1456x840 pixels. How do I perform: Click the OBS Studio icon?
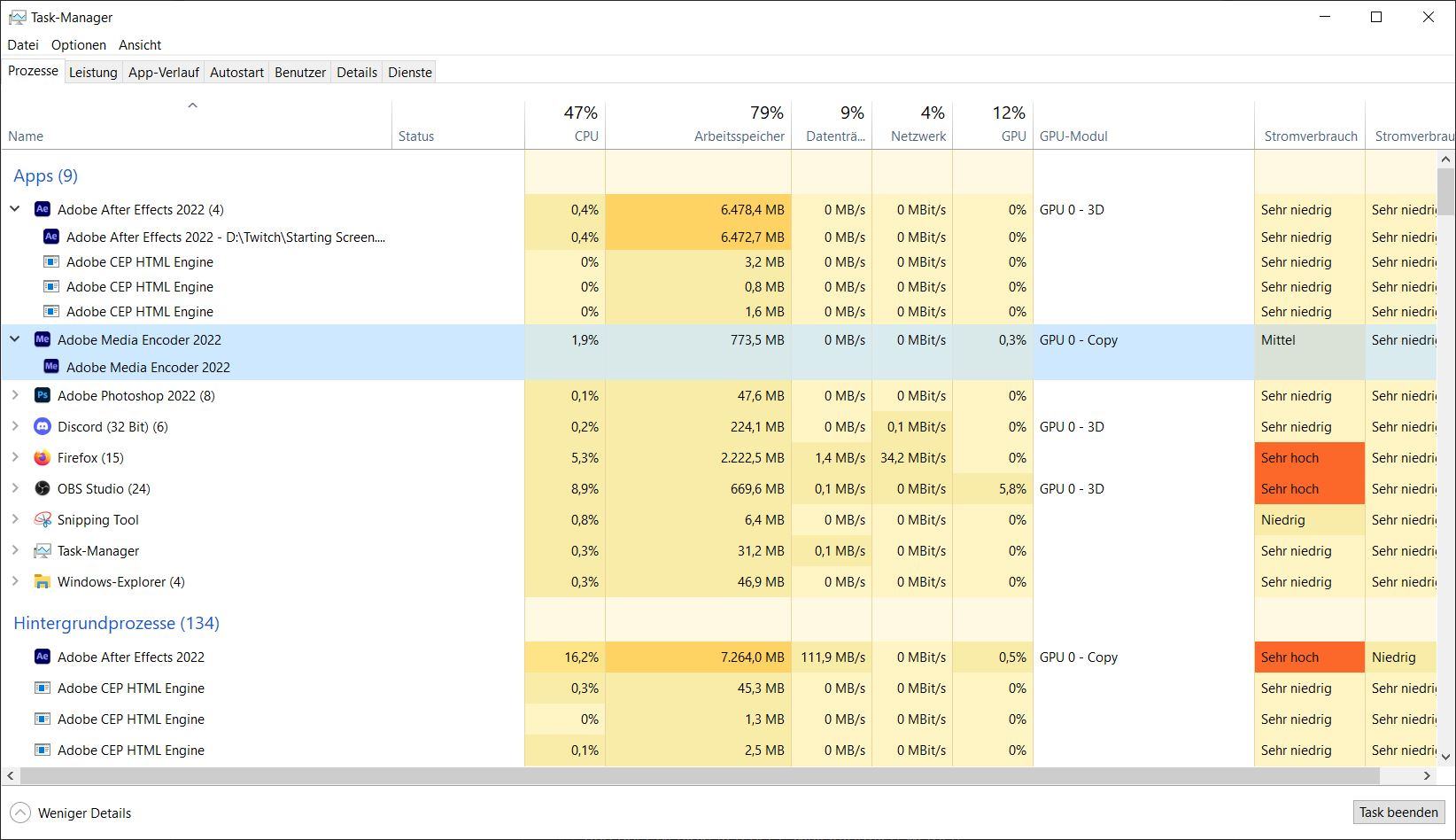[x=42, y=488]
